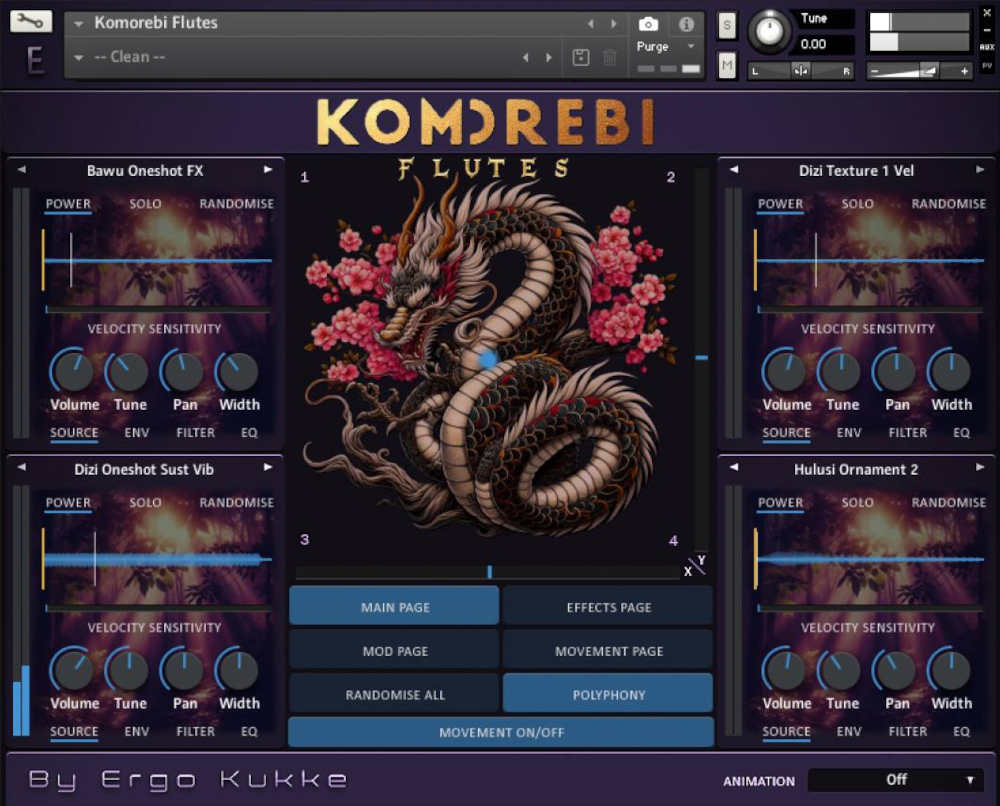Screen dimensions: 1000x806
Task: Click the info icon in the header
Action: coord(685,24)
